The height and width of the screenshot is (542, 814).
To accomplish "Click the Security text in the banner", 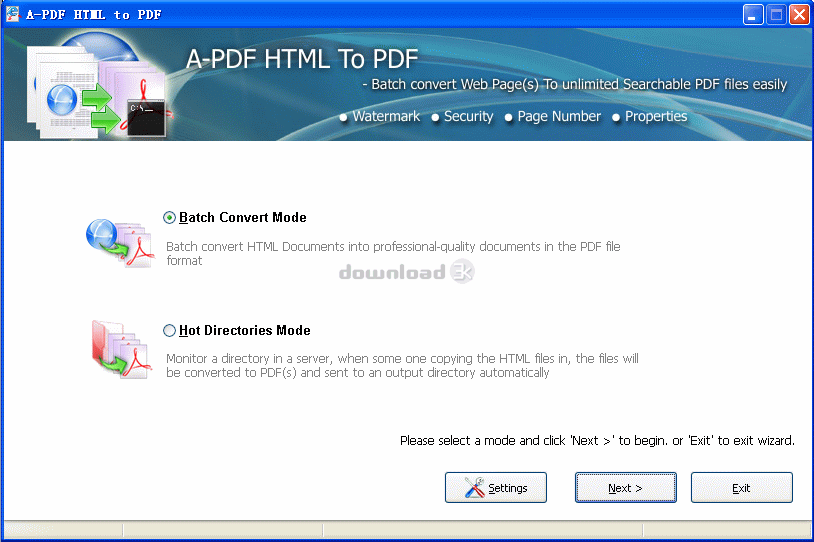I will [x=468, y=116].
